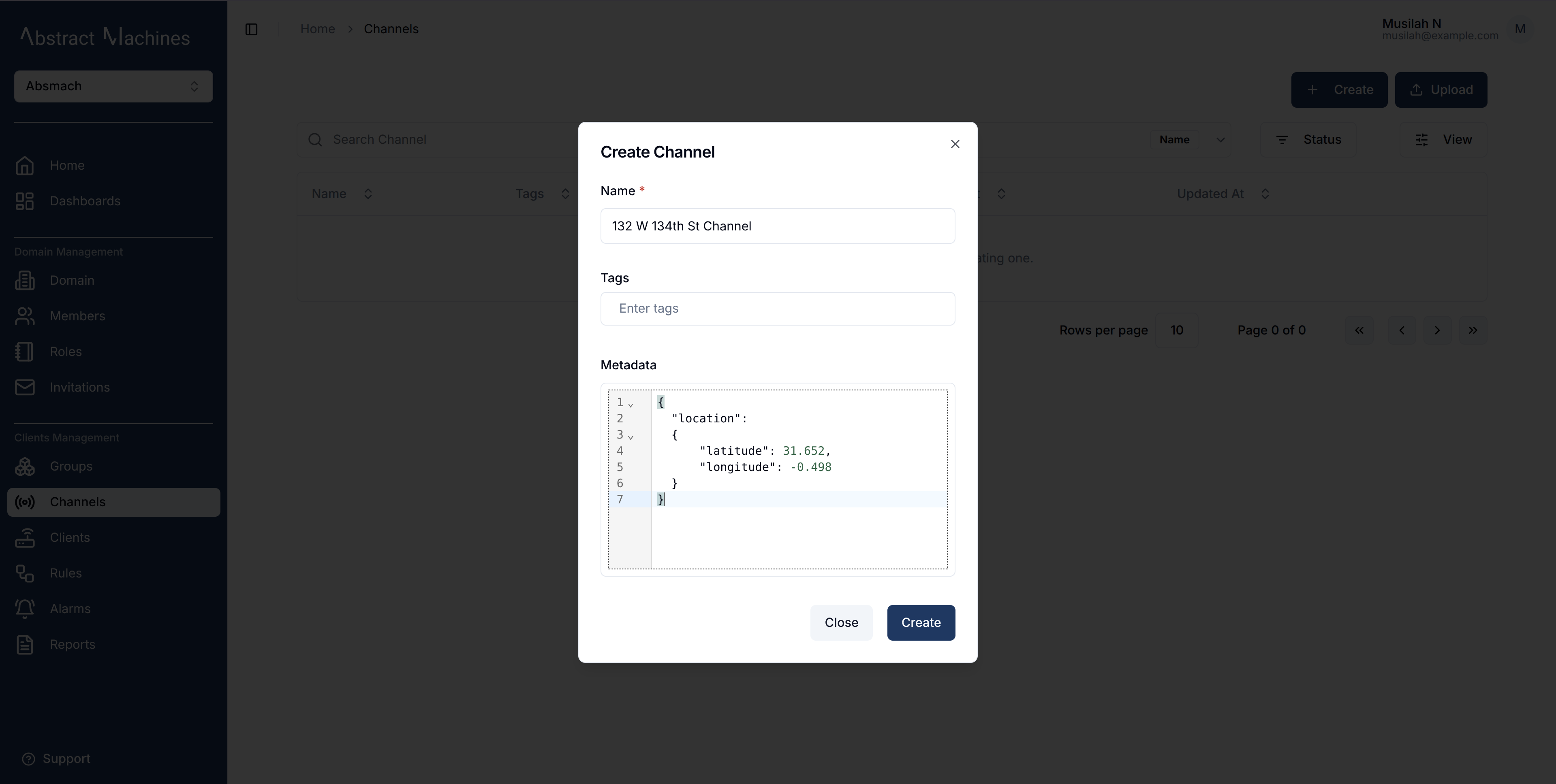Click the "location" key in metadata

[x=705, y=418]
